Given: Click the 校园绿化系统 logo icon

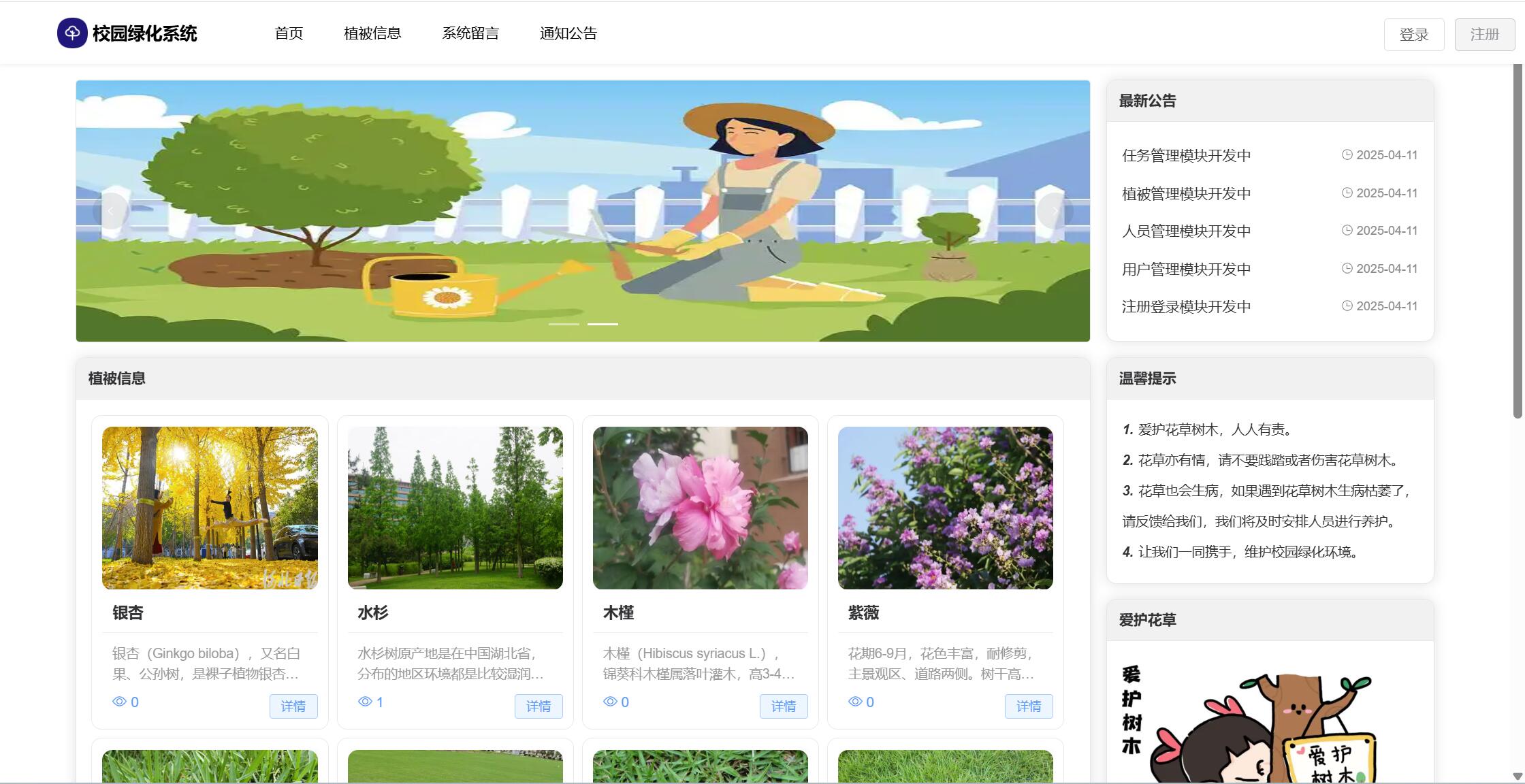Looking at the screenshot, I should [x=71, y=33].
